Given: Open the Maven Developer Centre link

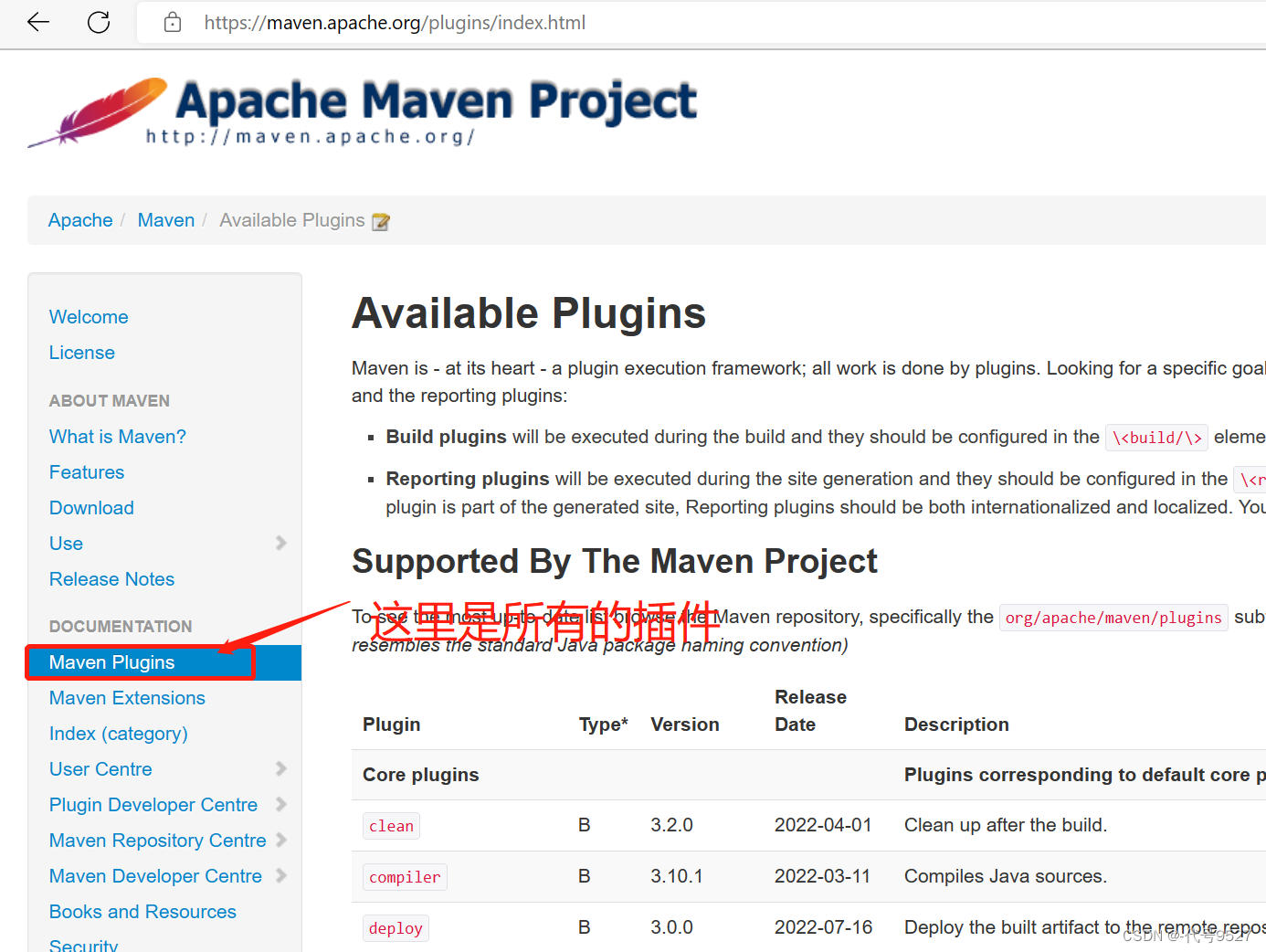Looking at the screenshot, I should pyautogui.click(x=155, y=876).
